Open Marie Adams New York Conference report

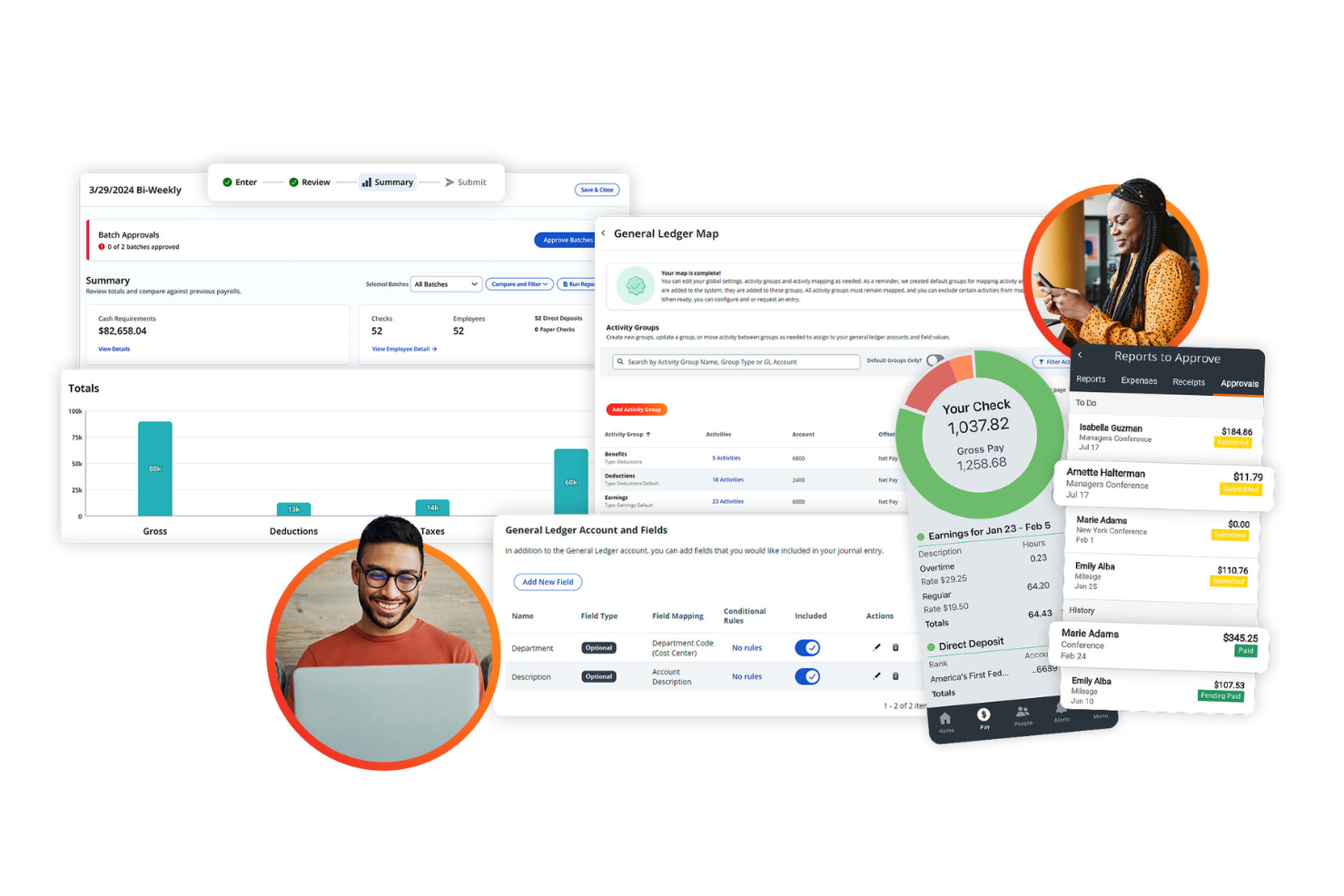click(1163, 530)
